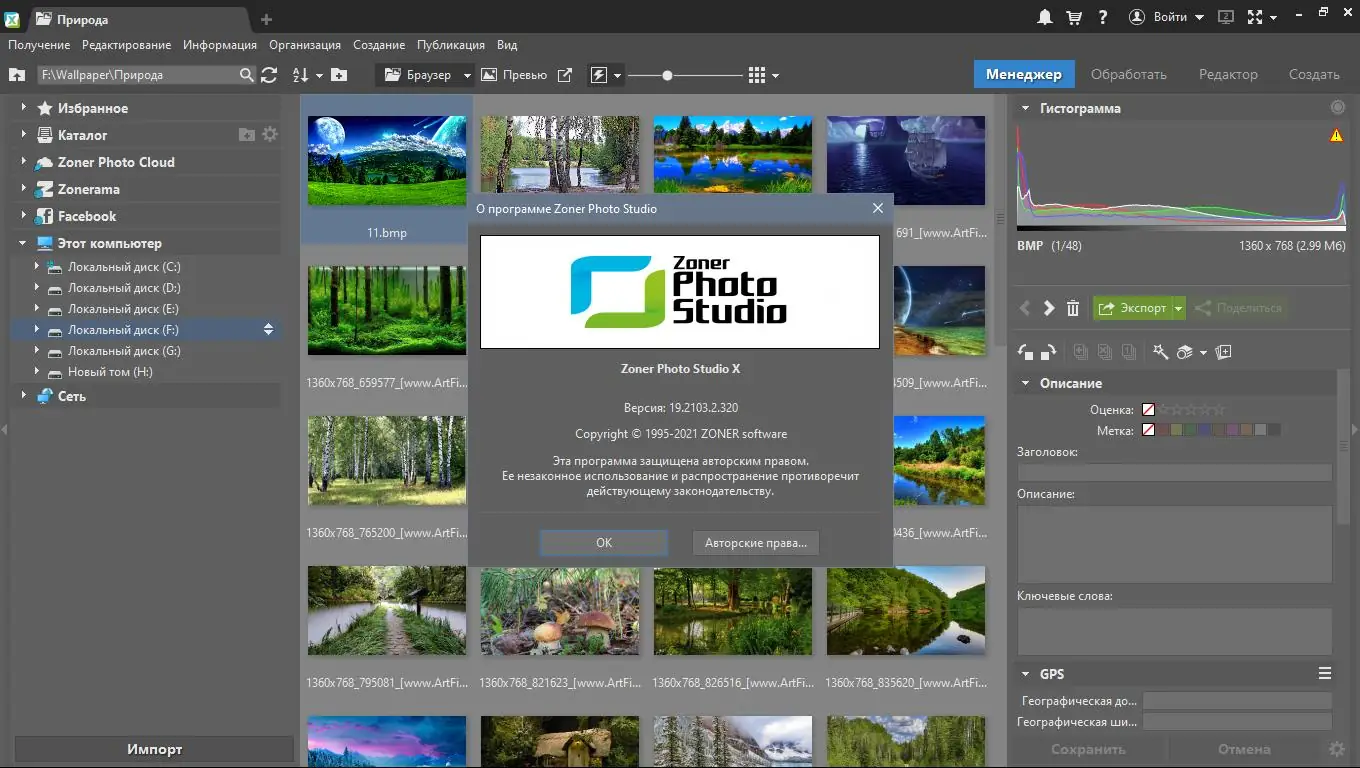
Task: Switch to the Редактор tab
Action: (x=1228, y=73)
